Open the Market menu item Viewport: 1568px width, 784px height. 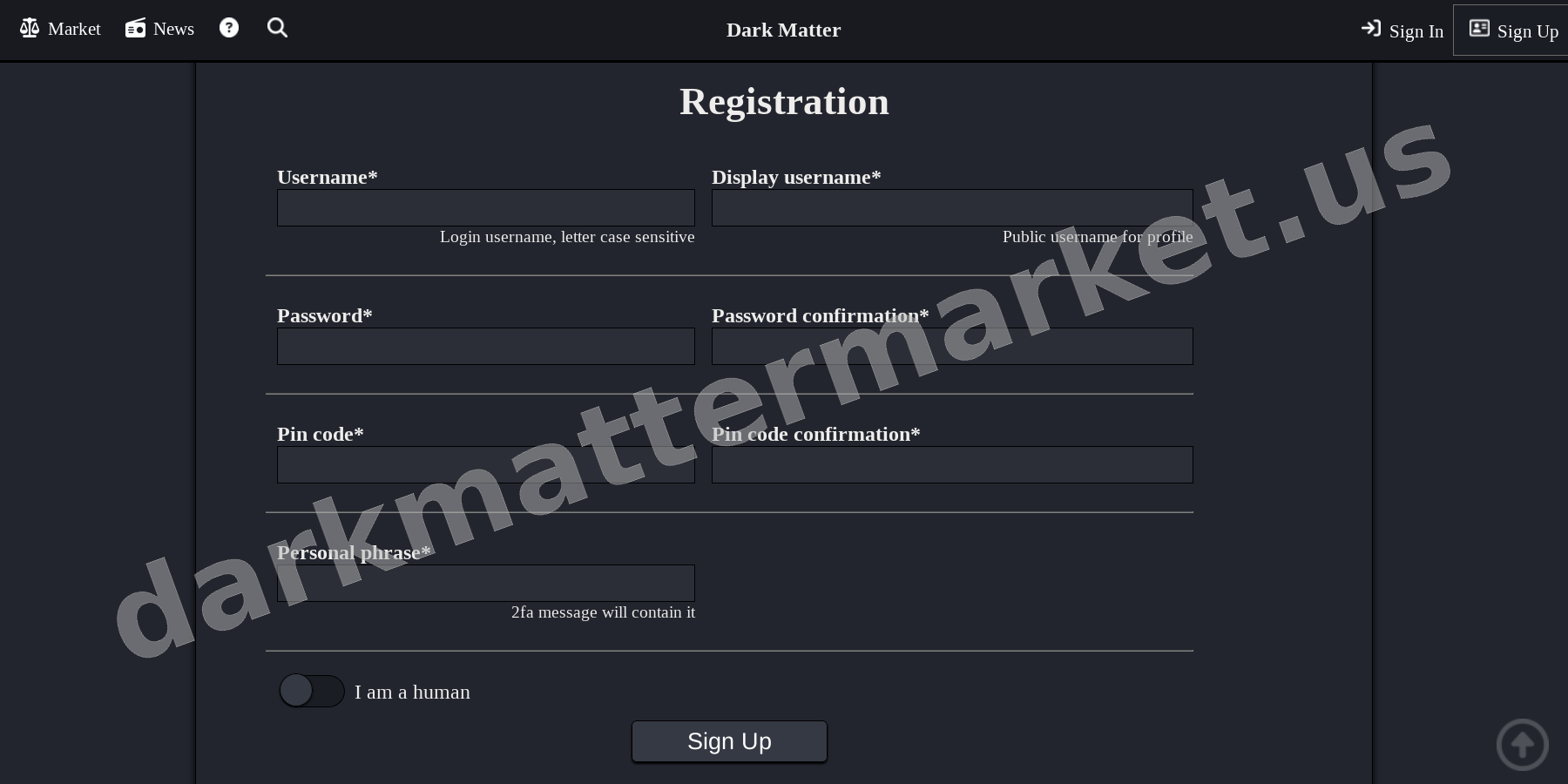pyautogui.click(x=74, y=29)
